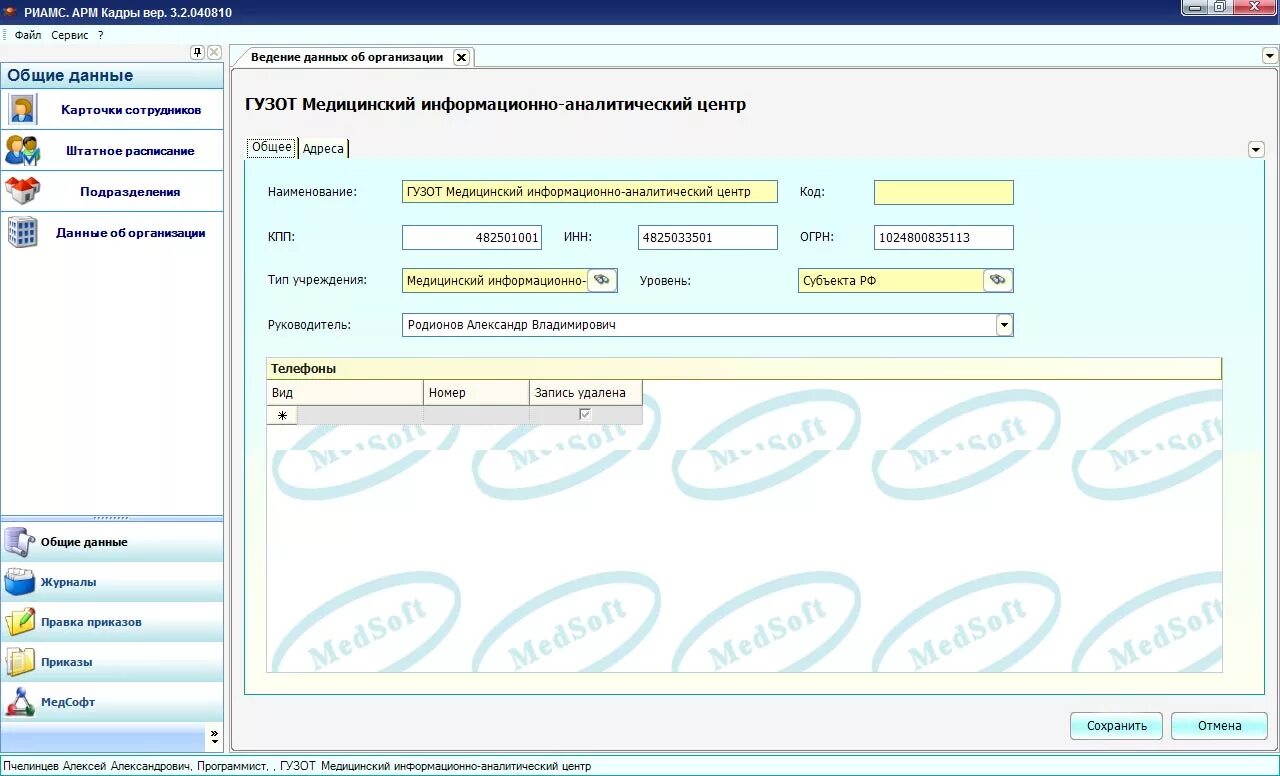The image size is (1280, 776).
Task: Click the Уровень field Субъекта РФ
Action: (891, 281)
